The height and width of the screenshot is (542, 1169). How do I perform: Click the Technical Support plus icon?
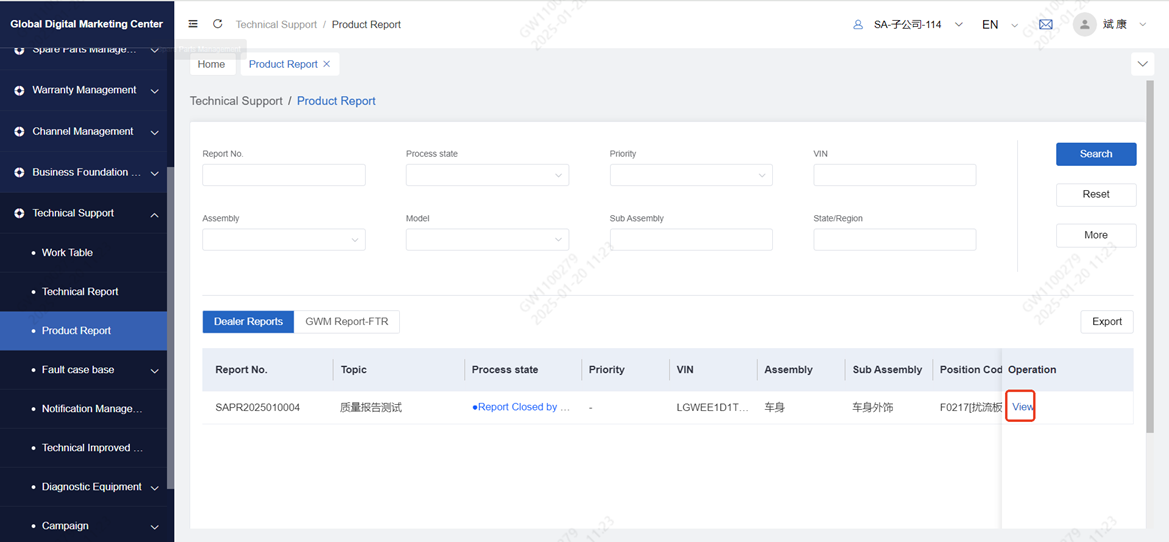(19, 213)
